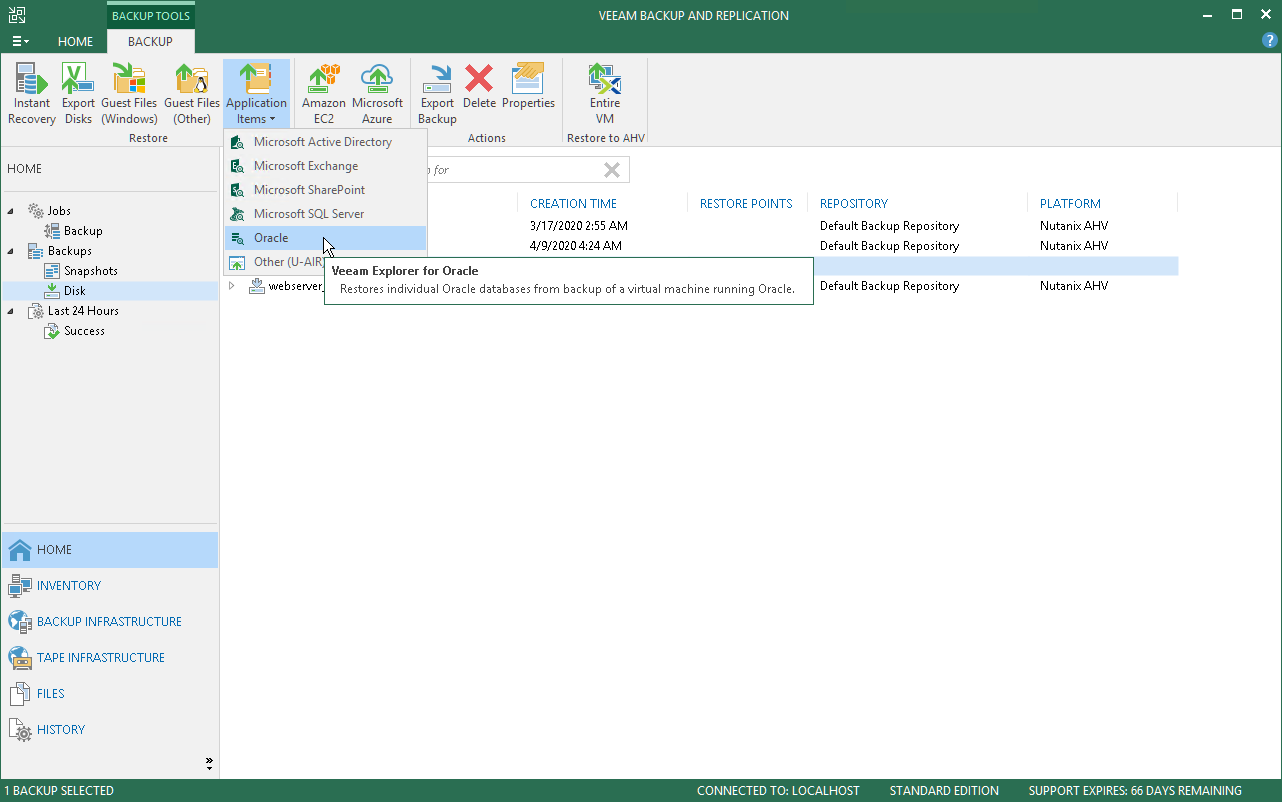
Task: Select Microsoft Exchange from the menu
Action: pyautogui.click(x=326, y=166)
